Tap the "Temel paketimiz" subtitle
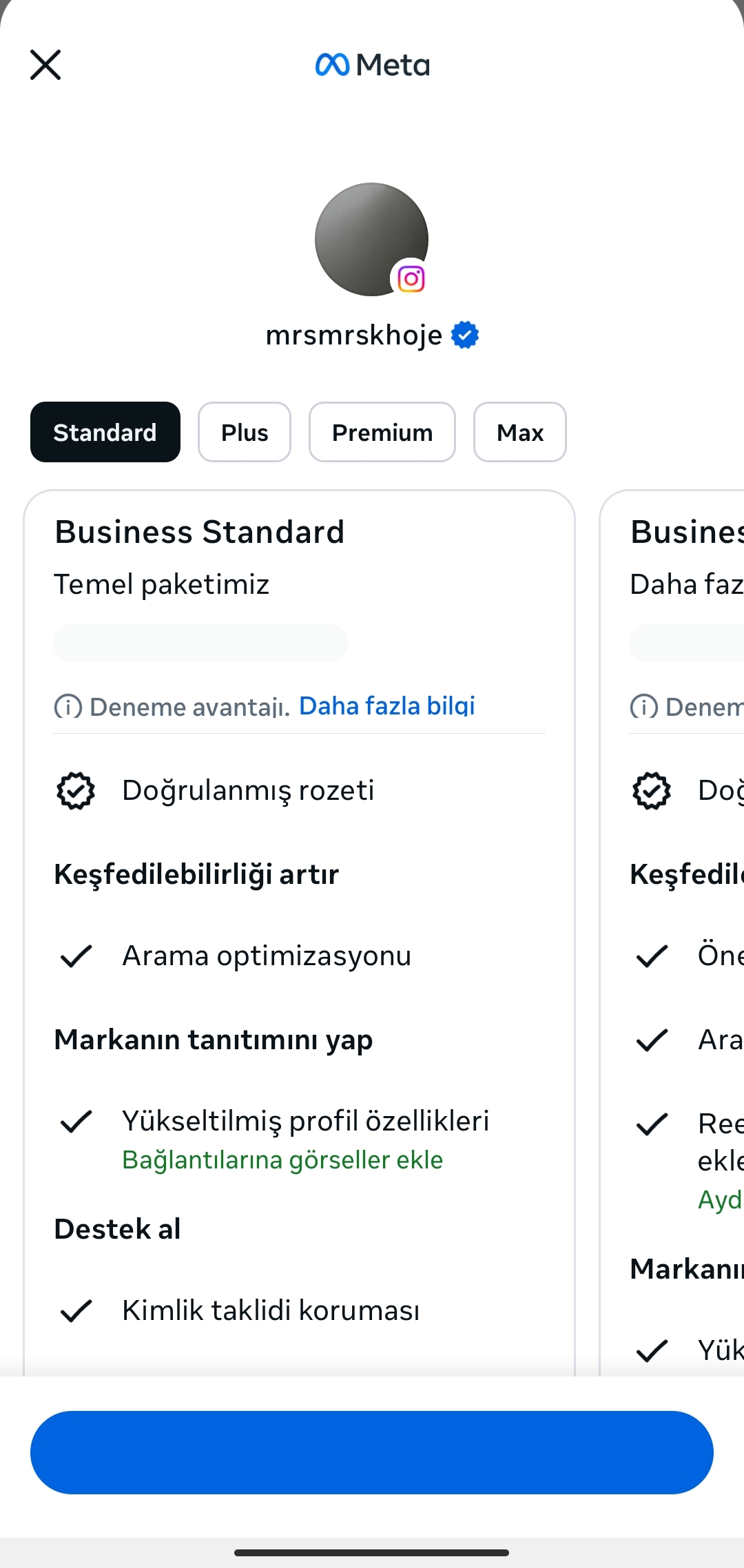This screenshot has width=744, height=1568. click(162, 584)
